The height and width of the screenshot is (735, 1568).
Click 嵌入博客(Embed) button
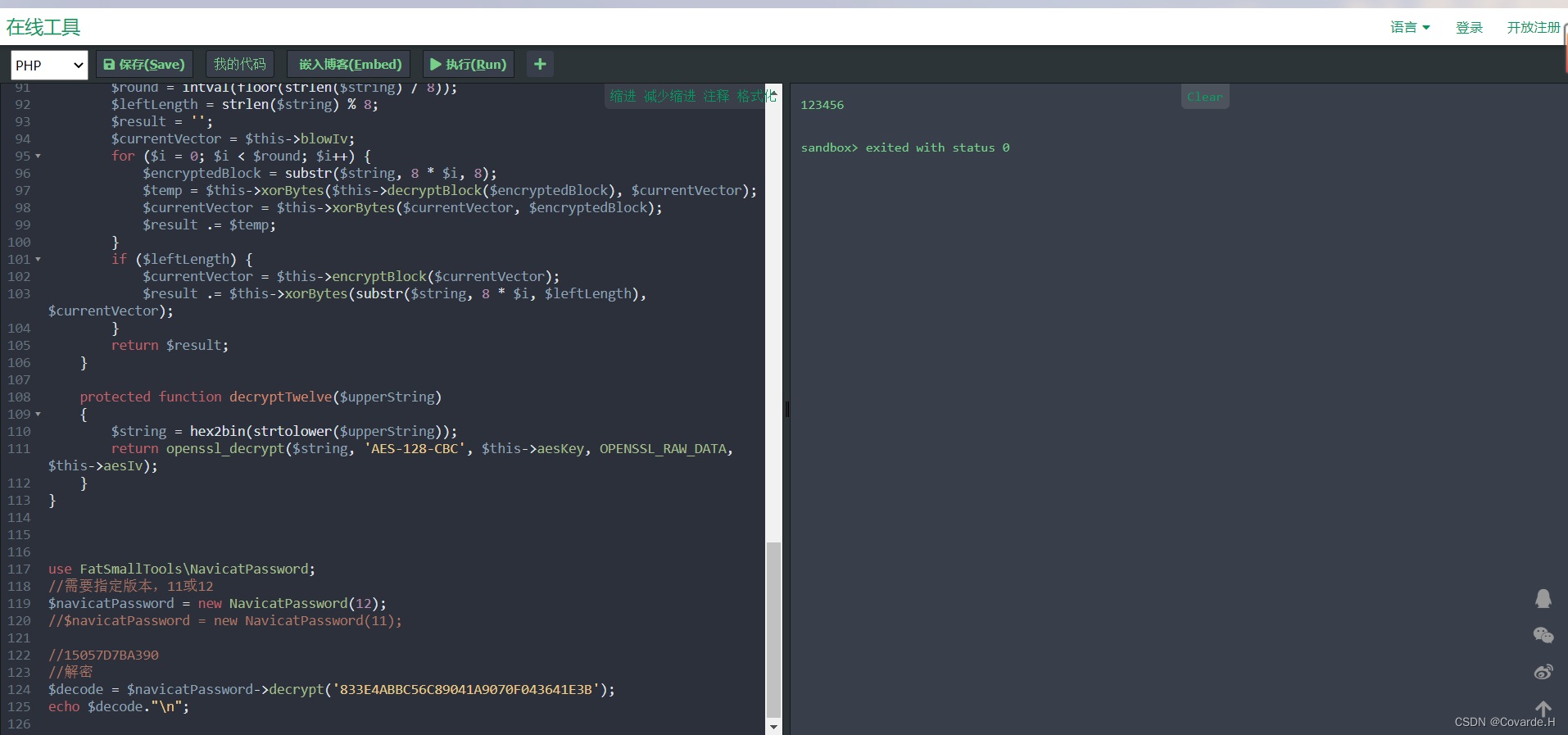pos(349,64)
